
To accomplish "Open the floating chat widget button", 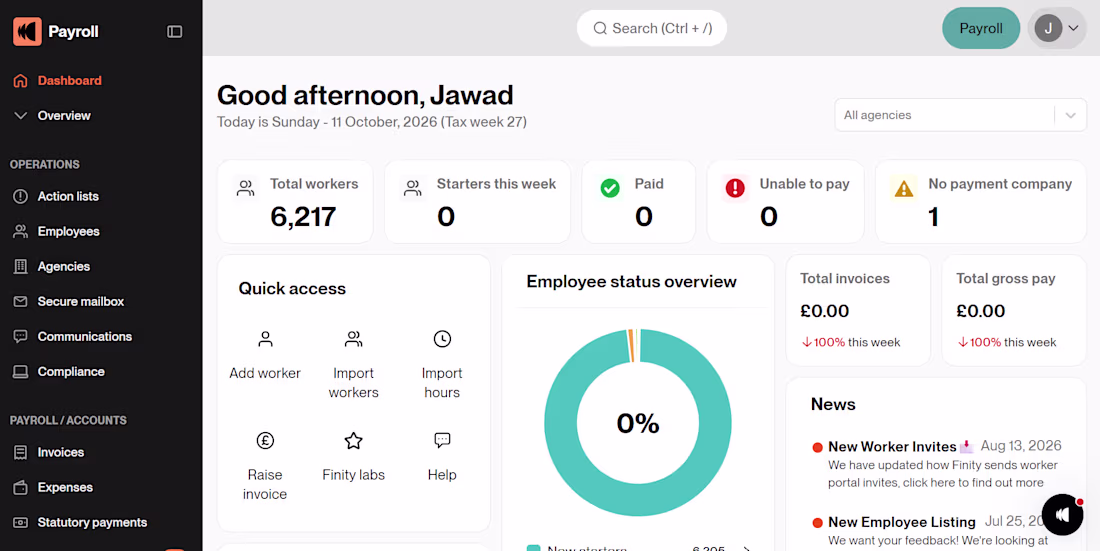I will [x=1063, y=515].
